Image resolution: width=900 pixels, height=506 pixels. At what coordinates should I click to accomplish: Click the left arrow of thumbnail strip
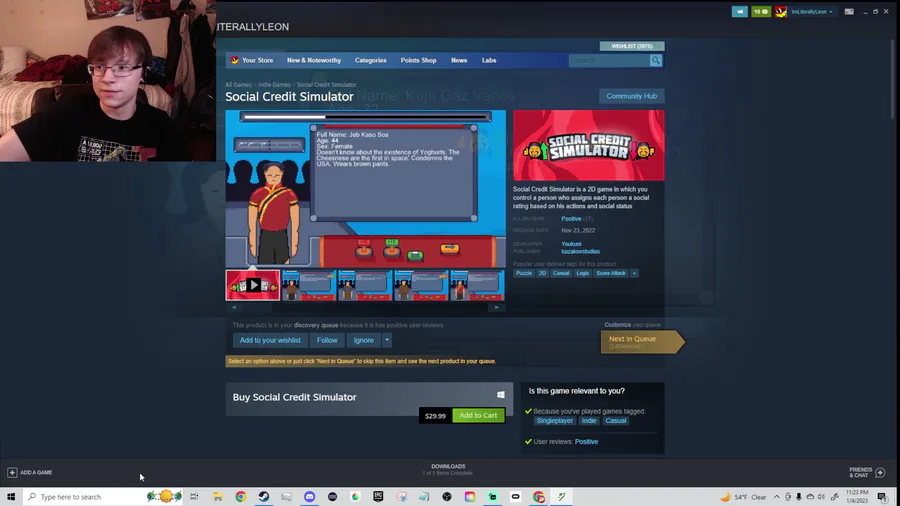(234, 308)
